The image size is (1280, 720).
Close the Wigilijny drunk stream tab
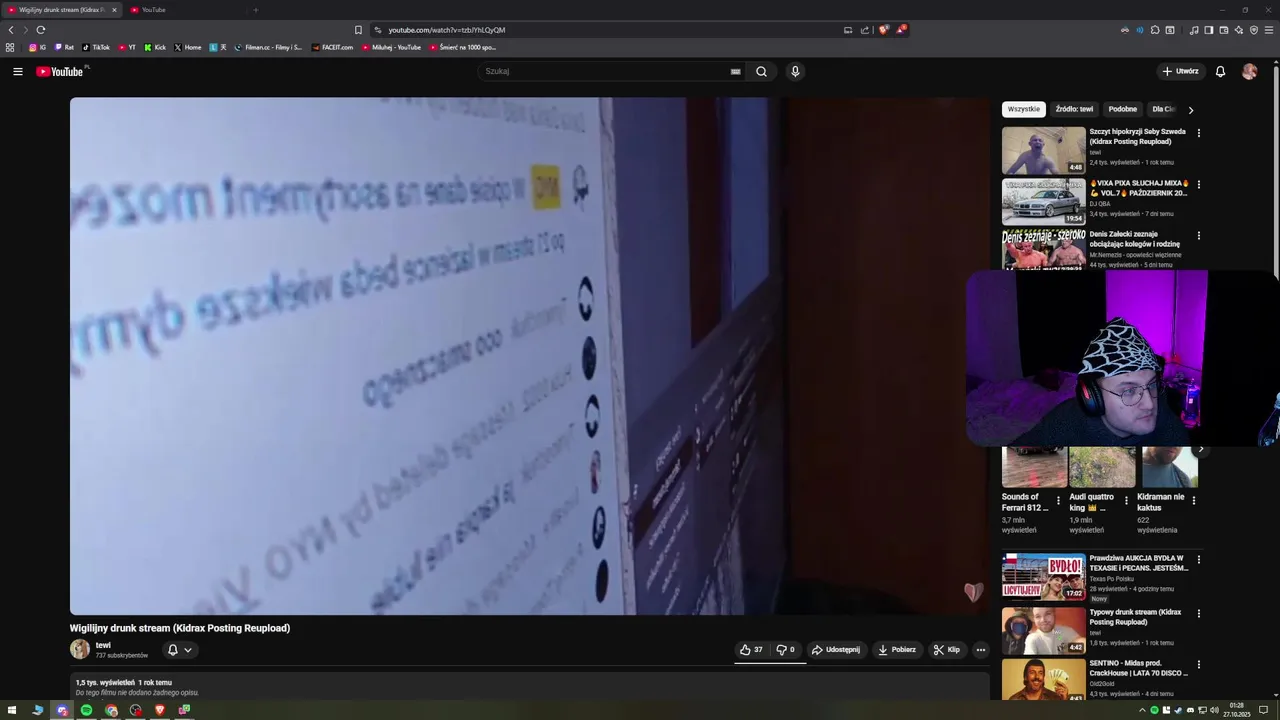click(114, 10)
